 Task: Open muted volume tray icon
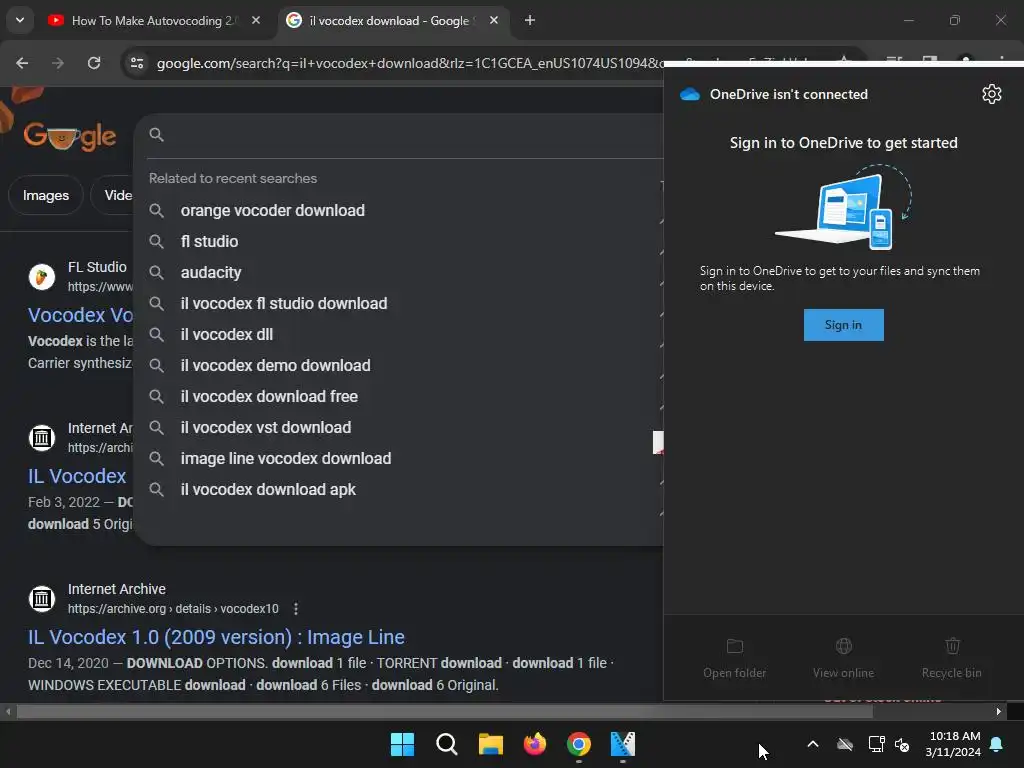[x=903, y=744]
